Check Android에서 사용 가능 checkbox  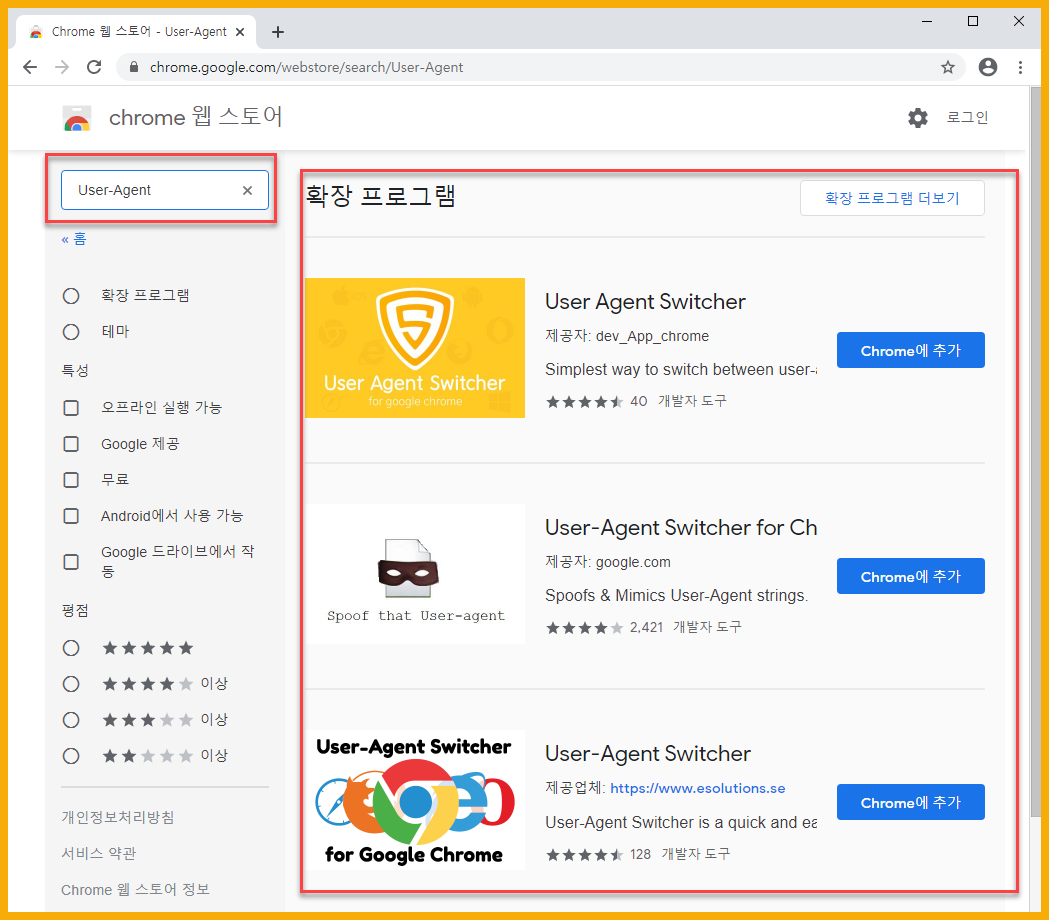coord(71,516)
